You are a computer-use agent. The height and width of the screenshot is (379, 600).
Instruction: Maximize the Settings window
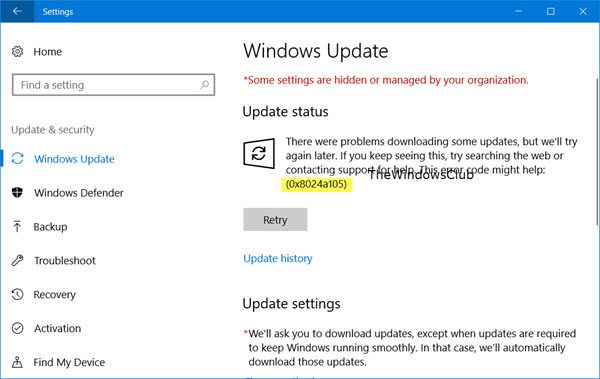[550, 11]
